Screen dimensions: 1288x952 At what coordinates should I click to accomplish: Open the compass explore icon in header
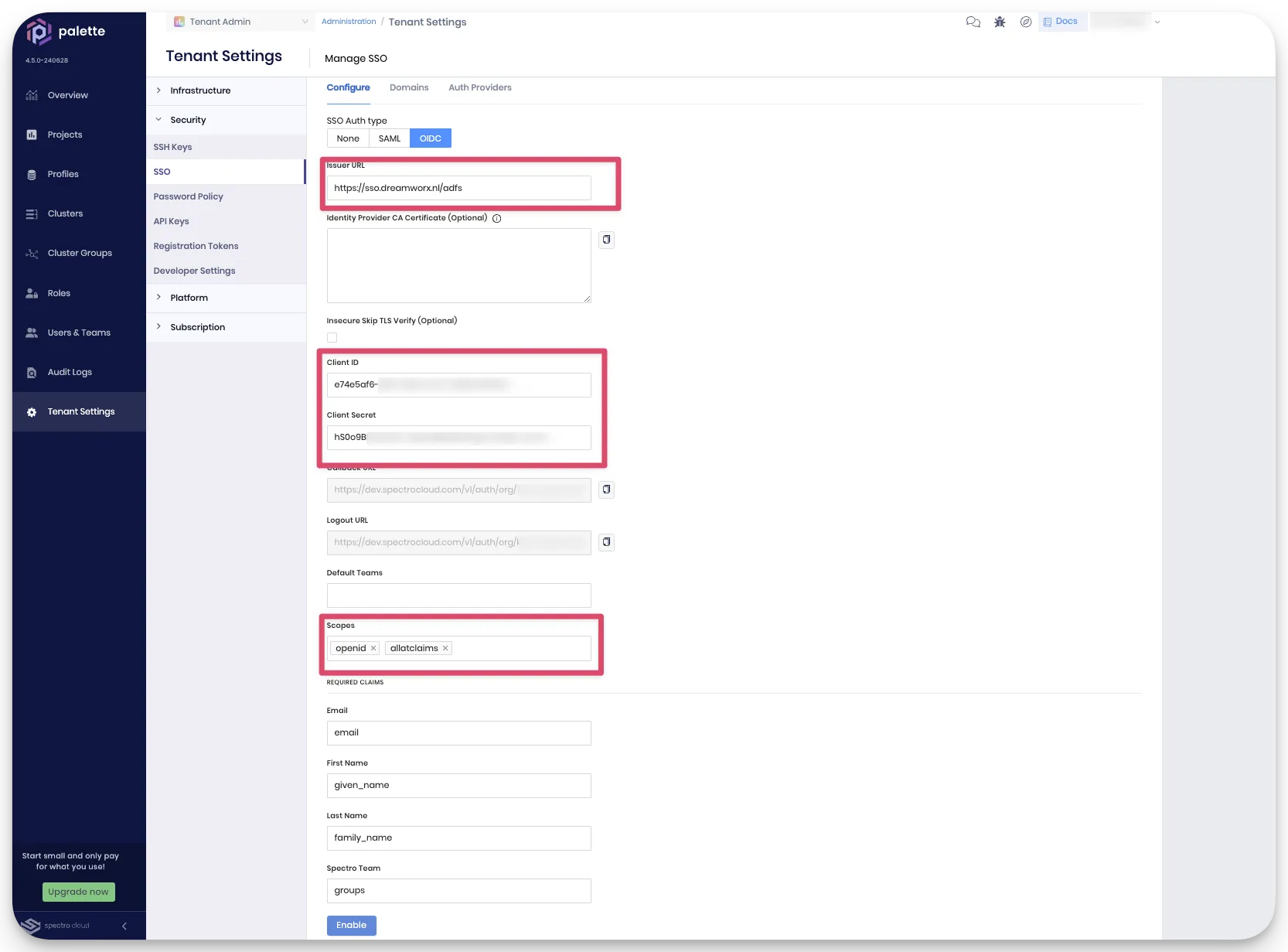pyautogui.click(x=1026, y=22)
